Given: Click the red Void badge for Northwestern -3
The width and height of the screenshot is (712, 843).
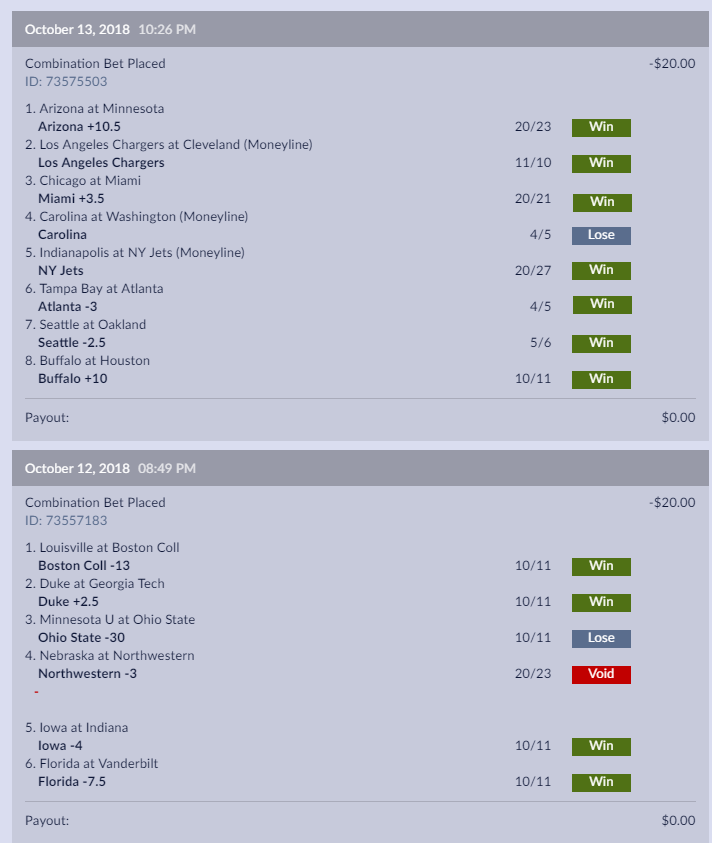Looking at the screenshot, I should tap(601, 674).
